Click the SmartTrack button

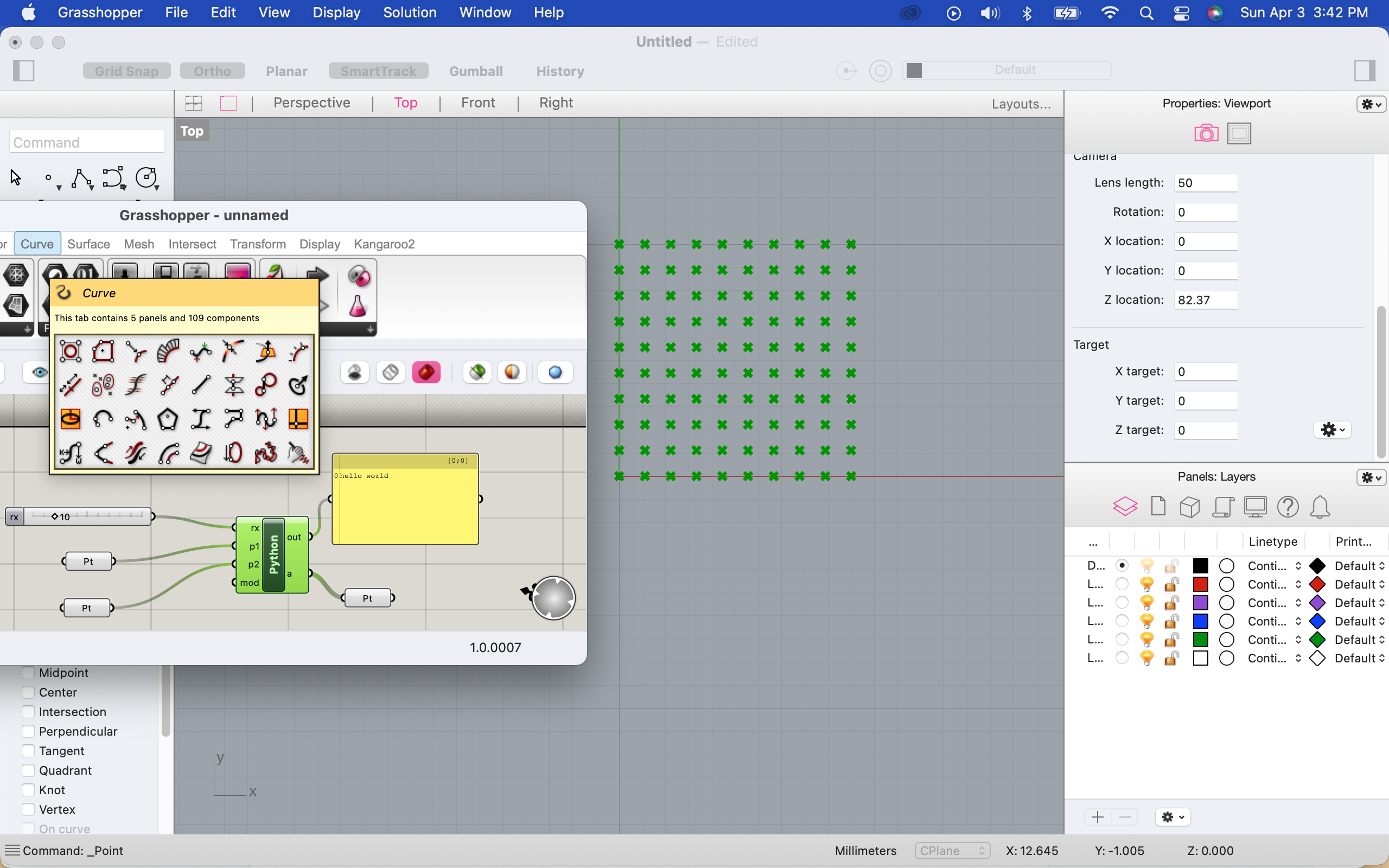point(378,71)
